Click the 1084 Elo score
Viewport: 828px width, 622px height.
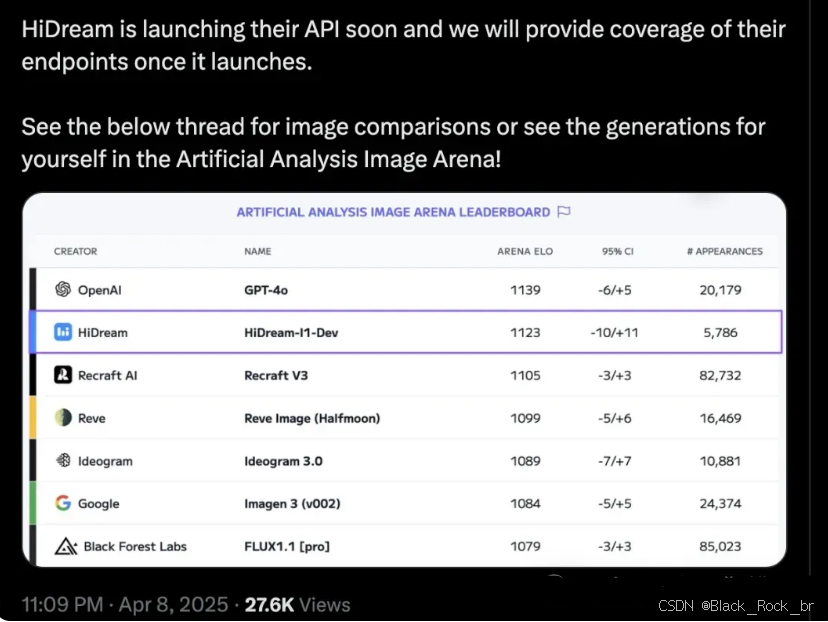tap(525, 504)
